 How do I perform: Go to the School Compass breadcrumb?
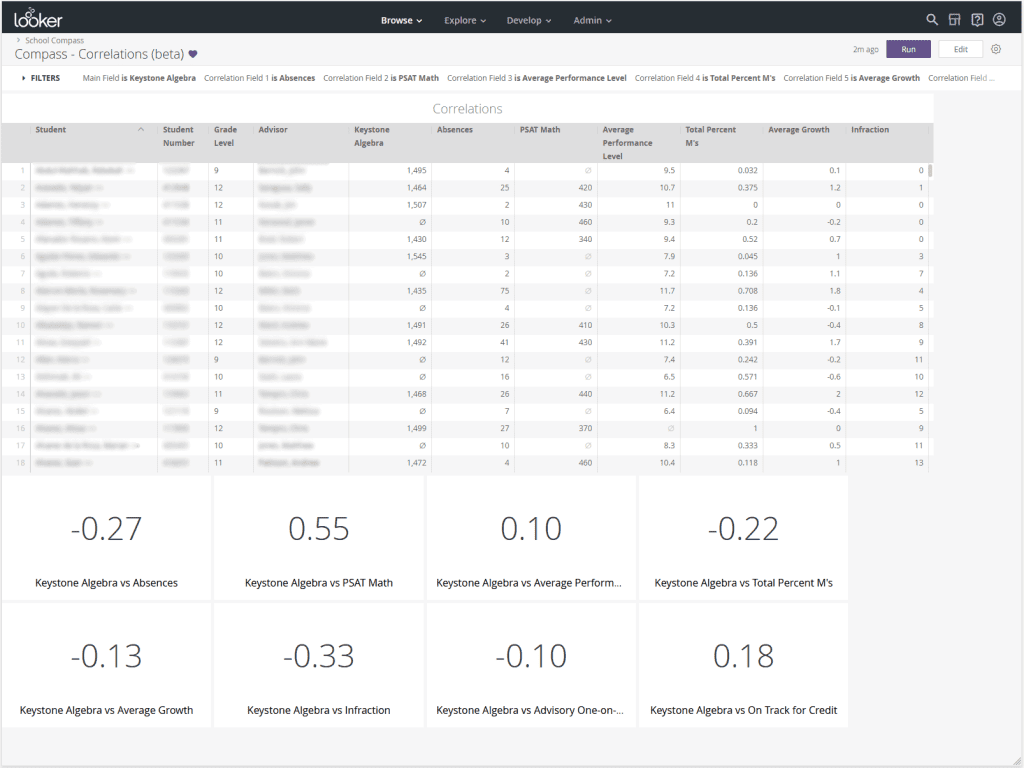click(x=54, y=41)
